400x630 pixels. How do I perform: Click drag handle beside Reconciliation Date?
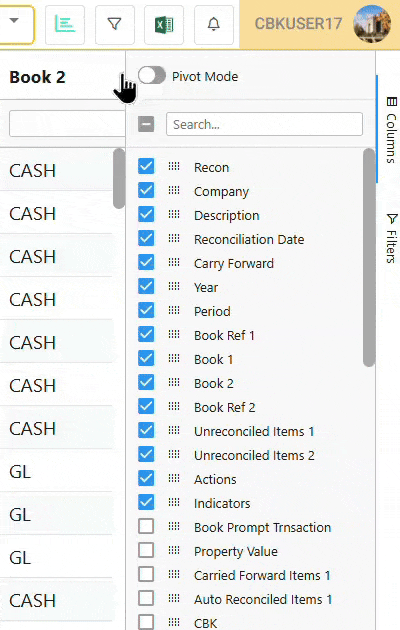(174, 238)
